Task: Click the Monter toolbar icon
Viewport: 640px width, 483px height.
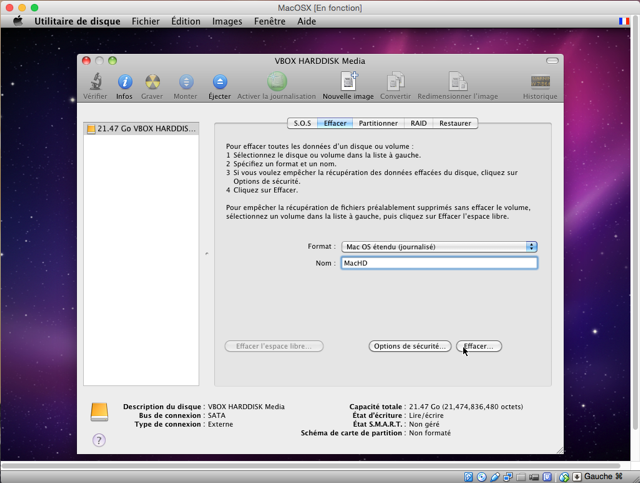Action: pos(186,82)
